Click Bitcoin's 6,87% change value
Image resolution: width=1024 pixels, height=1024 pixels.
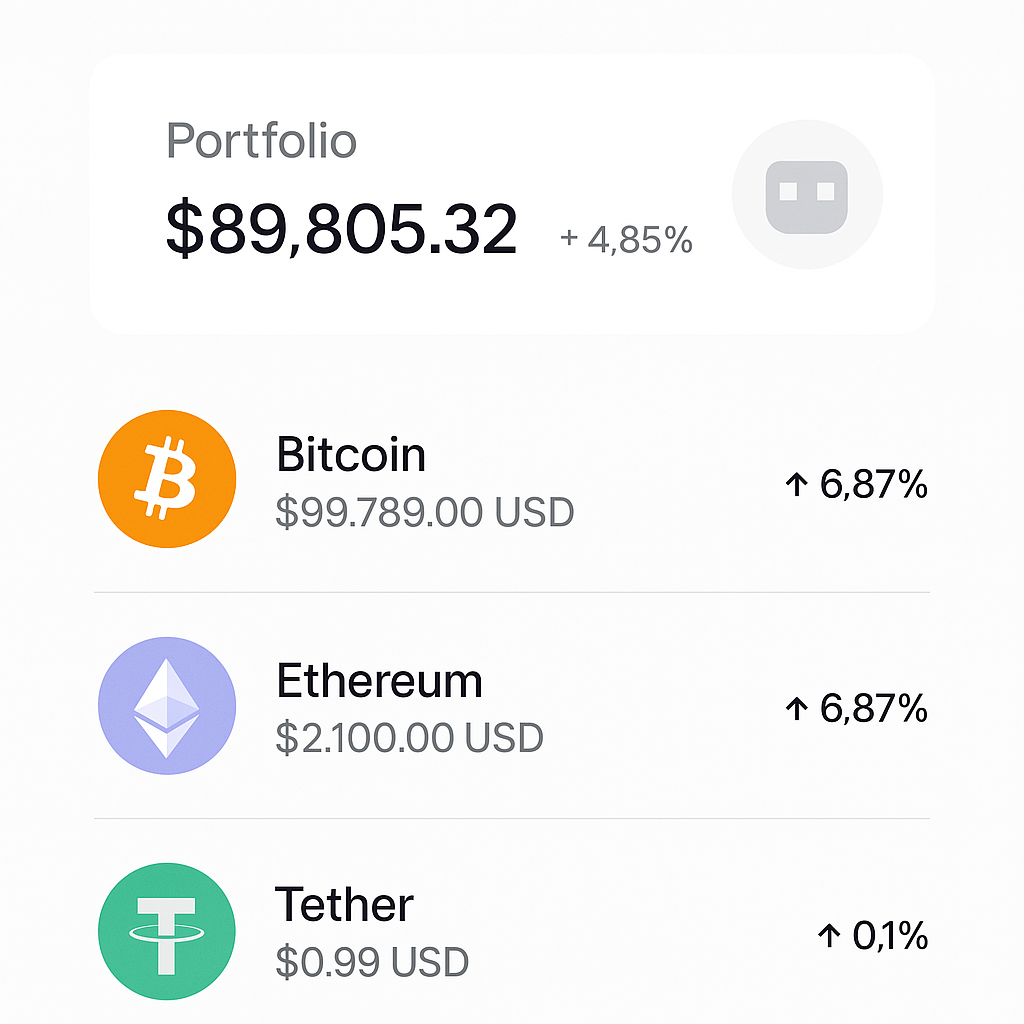click(x=874, y=485)
